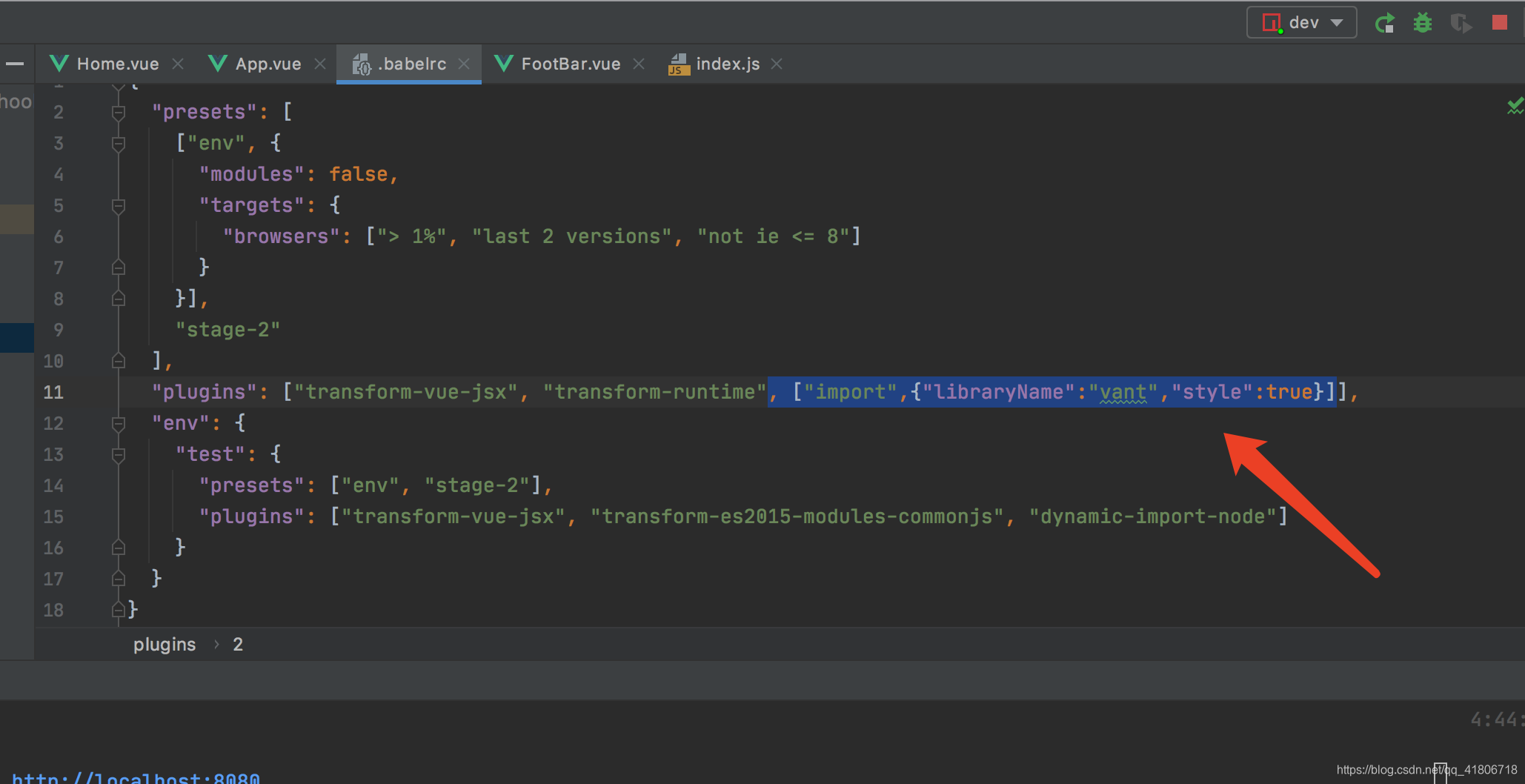1525x784 pixels.
Task: Click the "libraryName" key
Action: (999, 392)
